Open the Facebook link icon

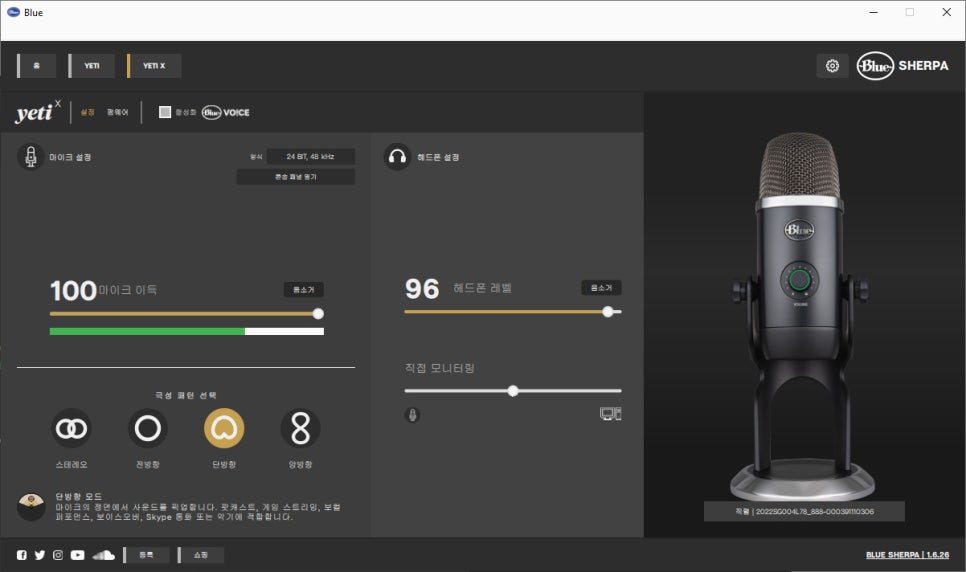click(22, 555)
